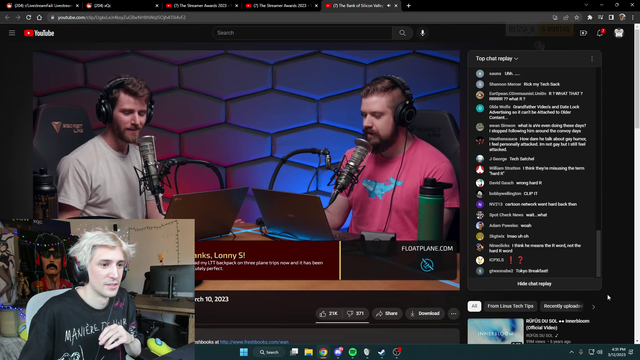This screenshot has height=360, width=640.
Task: Open Rüfüs Du Sol Innerbloom video title
Action: coord(558,324)
